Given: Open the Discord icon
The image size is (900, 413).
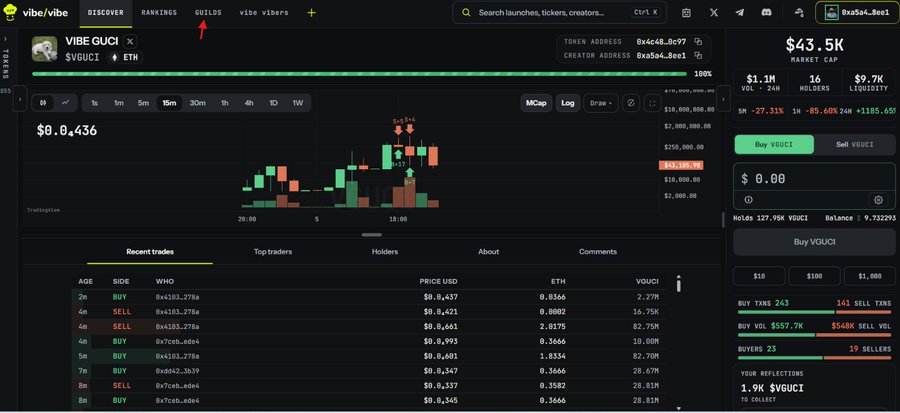Looking at the screenshot, I should 766,13.
